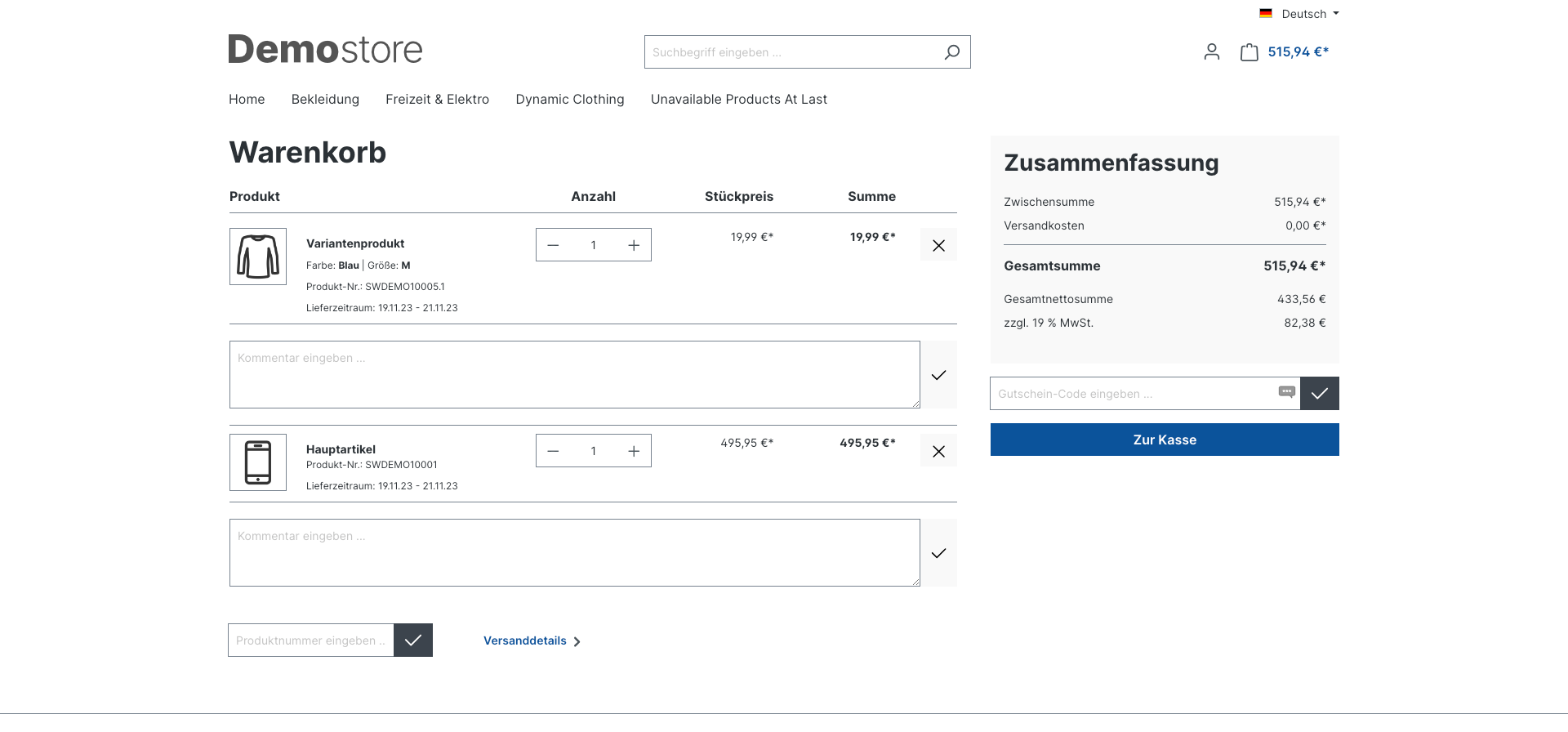Remove Hauptartikel from the cart

click(938, 451)
